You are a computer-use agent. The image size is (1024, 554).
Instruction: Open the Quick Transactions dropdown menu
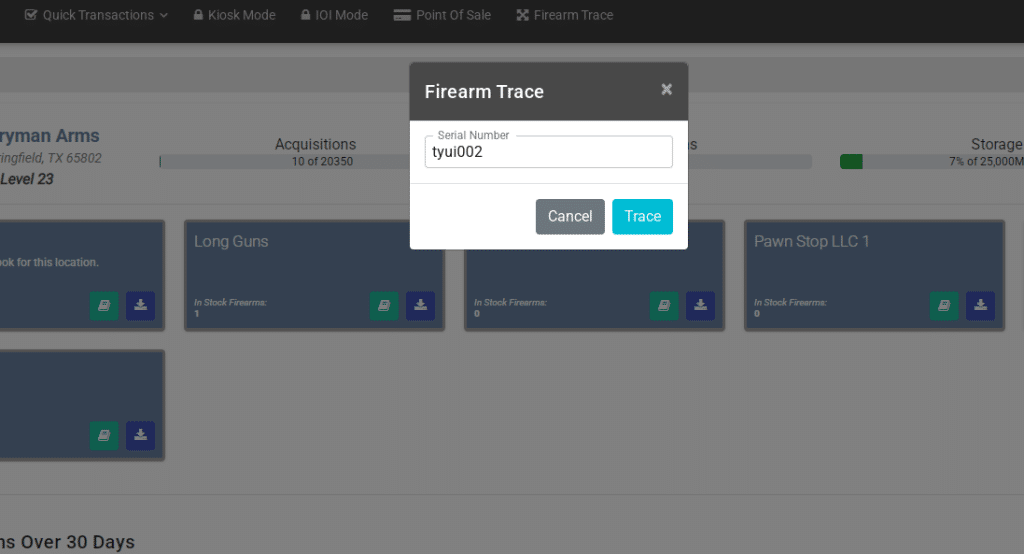[x=96, y=15]
